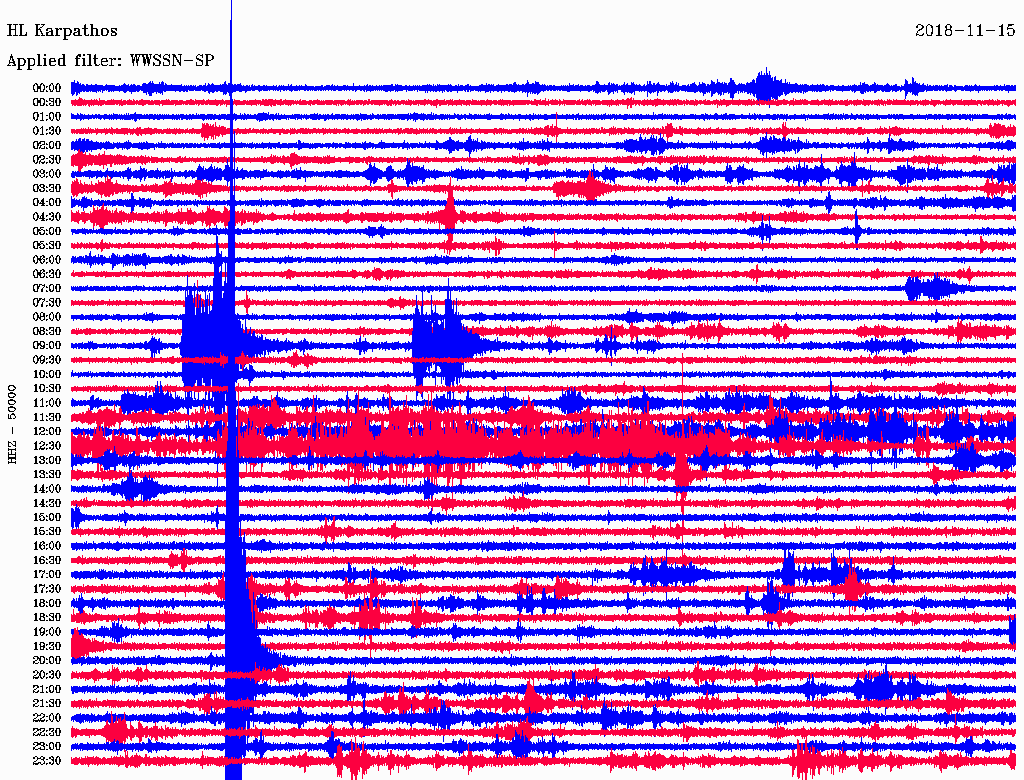Select the 18:00 time label
The width and height of the screenshot is (1024, 780).
(x=47, y=603)
